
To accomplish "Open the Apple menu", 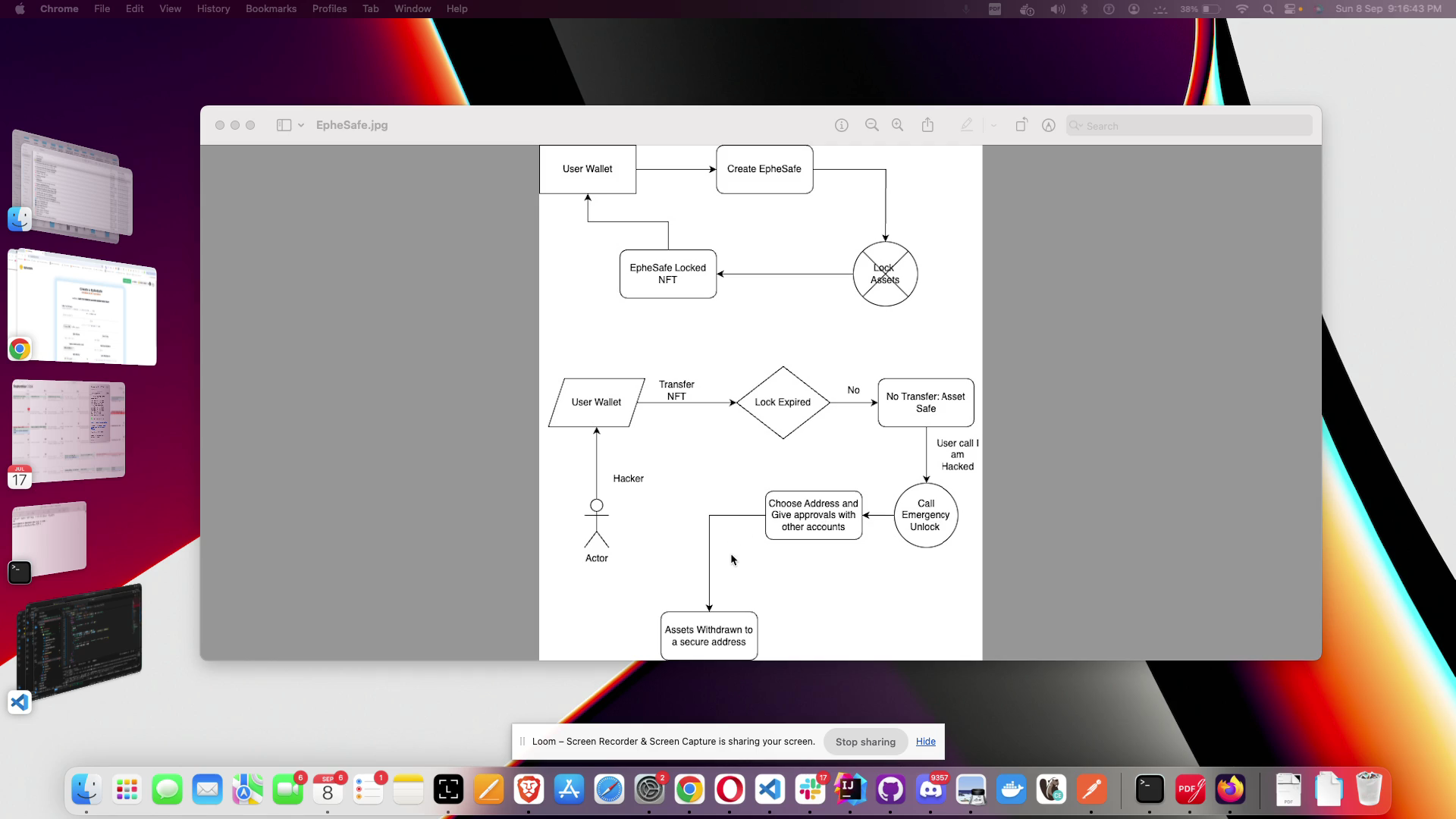I will [x=20, y=9].
